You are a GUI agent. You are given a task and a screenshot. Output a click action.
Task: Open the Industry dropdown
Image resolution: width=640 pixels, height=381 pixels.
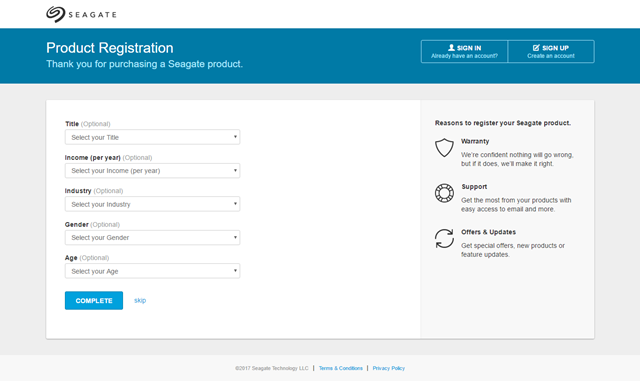click(152, 204)
